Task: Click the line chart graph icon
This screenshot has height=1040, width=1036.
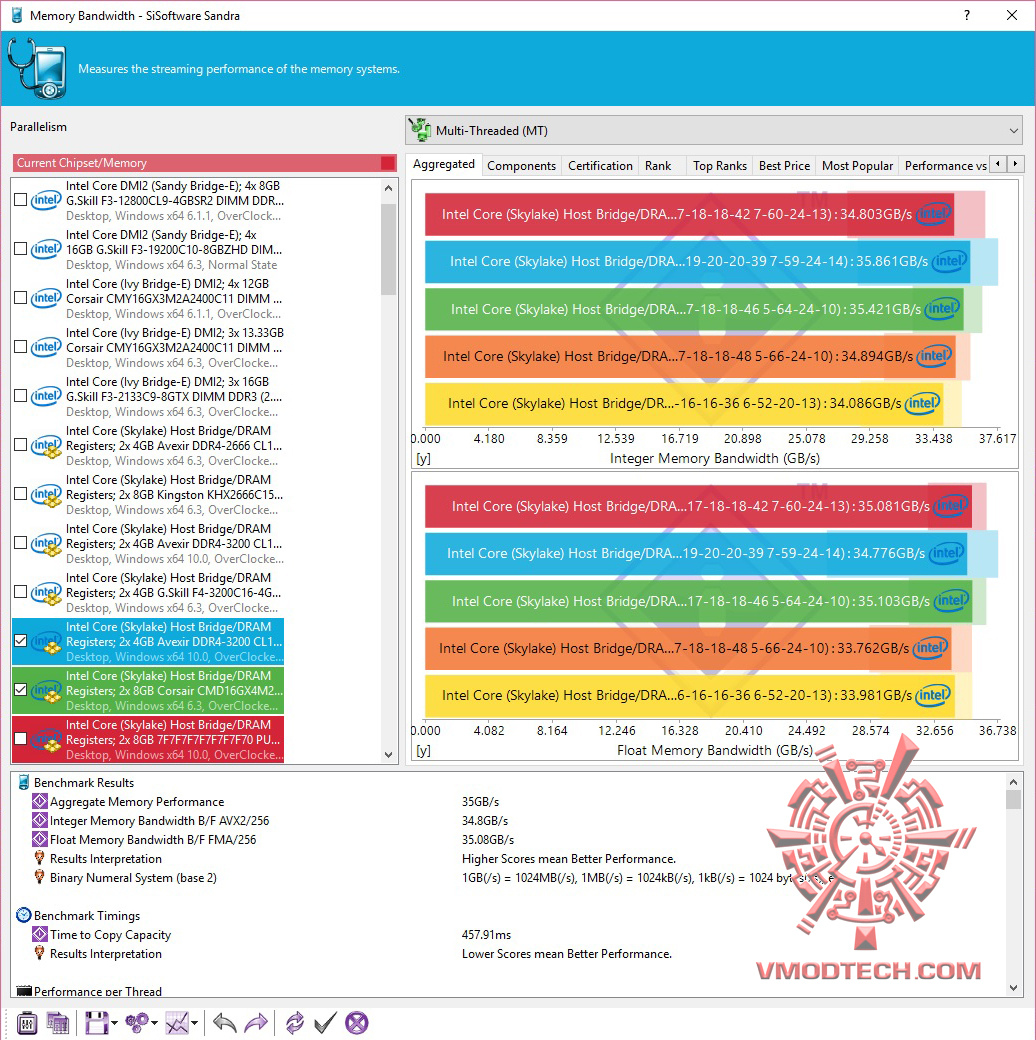Action: 177,1023
